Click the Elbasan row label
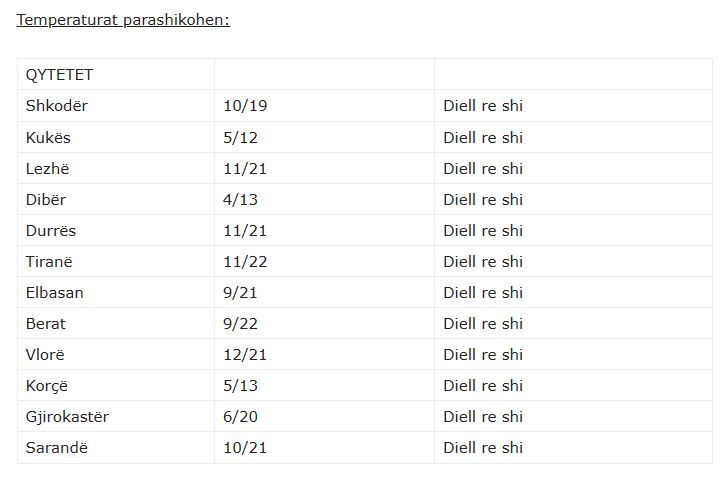Viewport: 727px width, 487px height. coord(55,292)
